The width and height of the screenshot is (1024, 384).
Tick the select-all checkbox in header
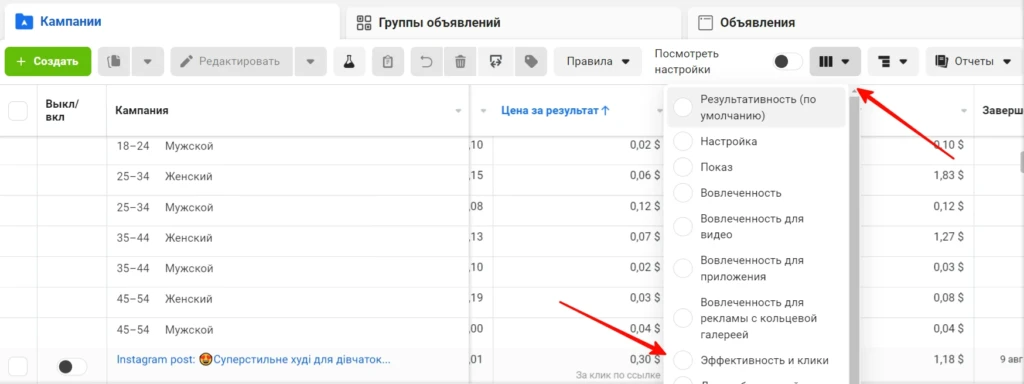click(18, 111)
